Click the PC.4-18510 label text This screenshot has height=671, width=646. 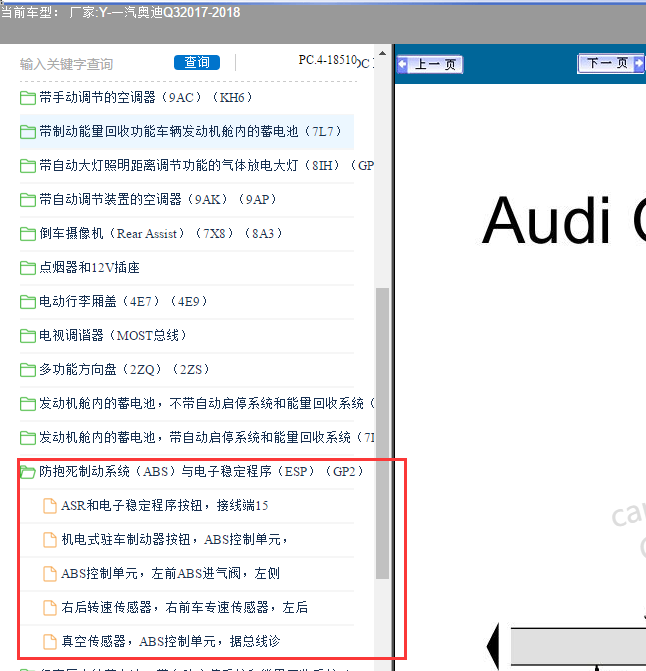[x=327, y=60]
